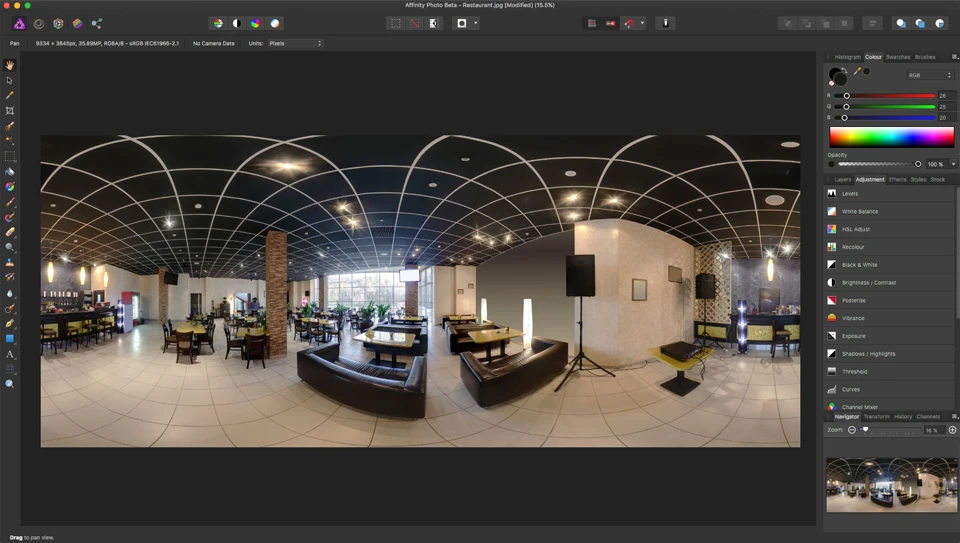The width and height of the screenshot is (960, 543).
Task: Open the RGB colour model dropdown
Action: coord(930,75)
